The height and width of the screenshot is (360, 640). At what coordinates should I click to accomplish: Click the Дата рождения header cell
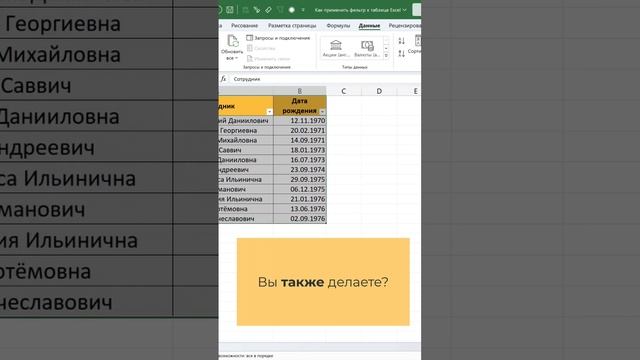coord(300,106)
